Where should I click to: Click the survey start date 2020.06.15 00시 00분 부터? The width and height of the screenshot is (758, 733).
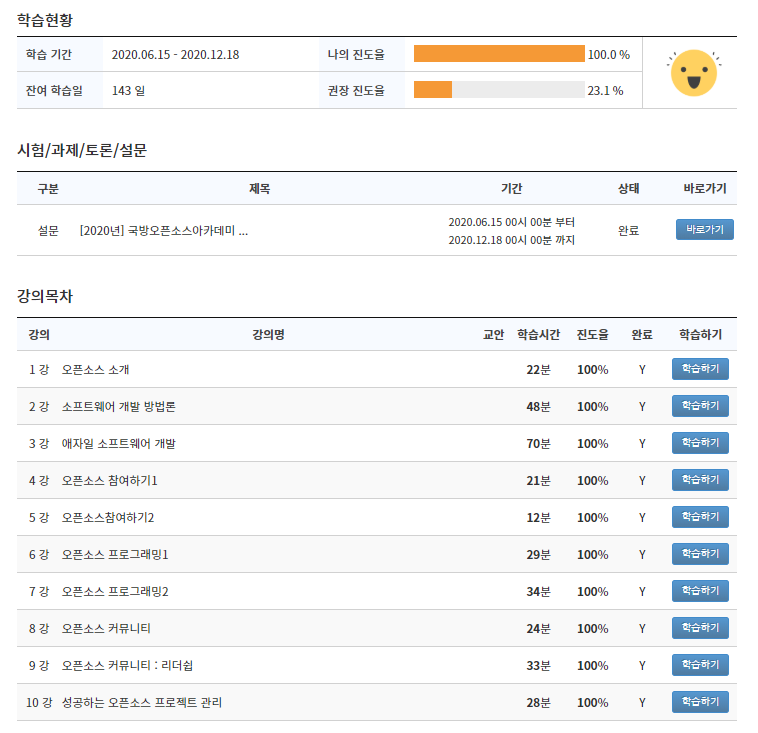(x=511, y=222)
